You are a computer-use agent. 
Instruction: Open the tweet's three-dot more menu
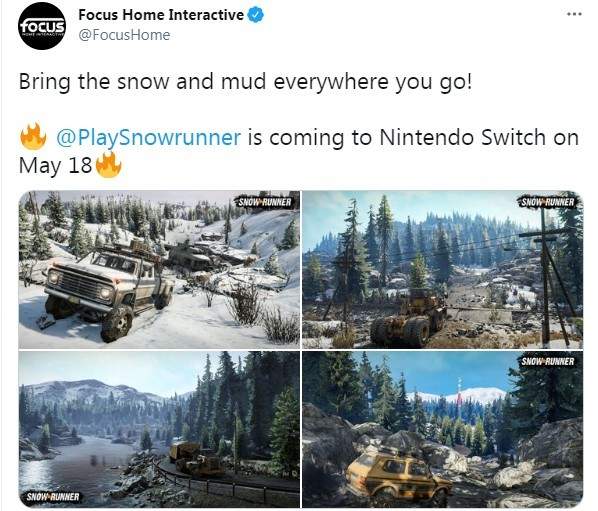click(x=574, y=14)
